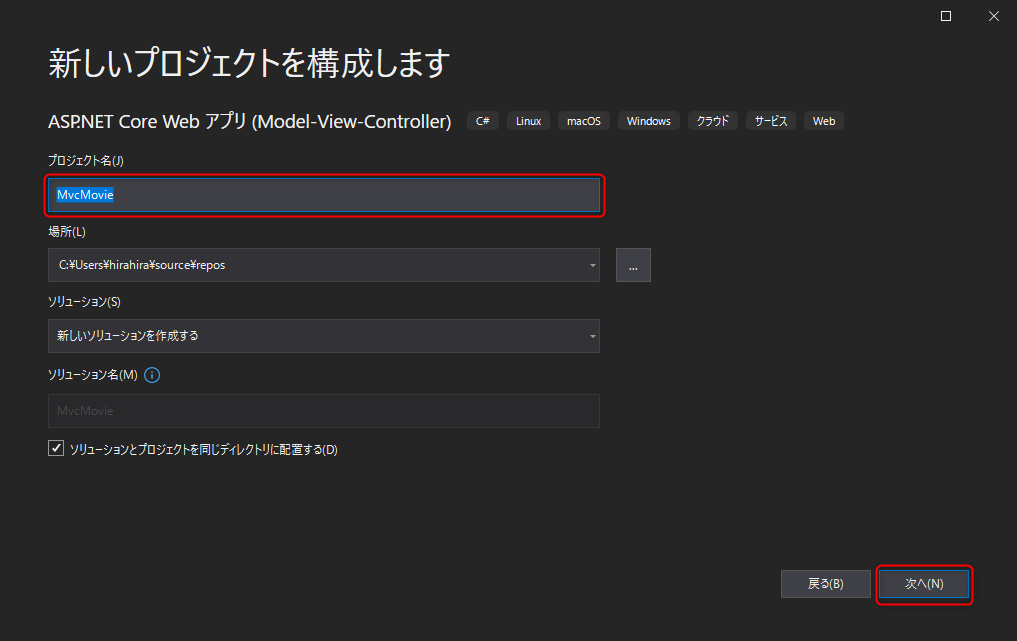Click the クラウド tag label

(713, 121)
